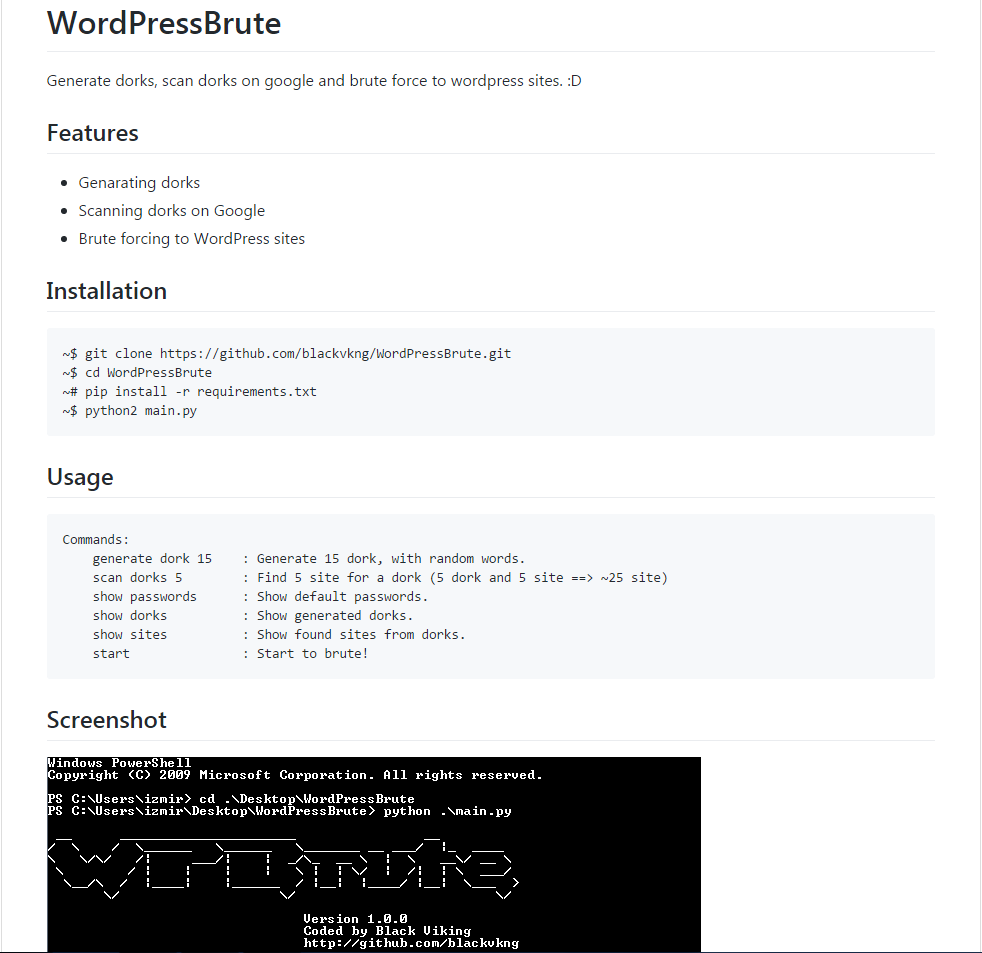This screenshot has width=982, height=953.
Task: Click 'Show found sites from dorks.' description
Action: point(361,634)
